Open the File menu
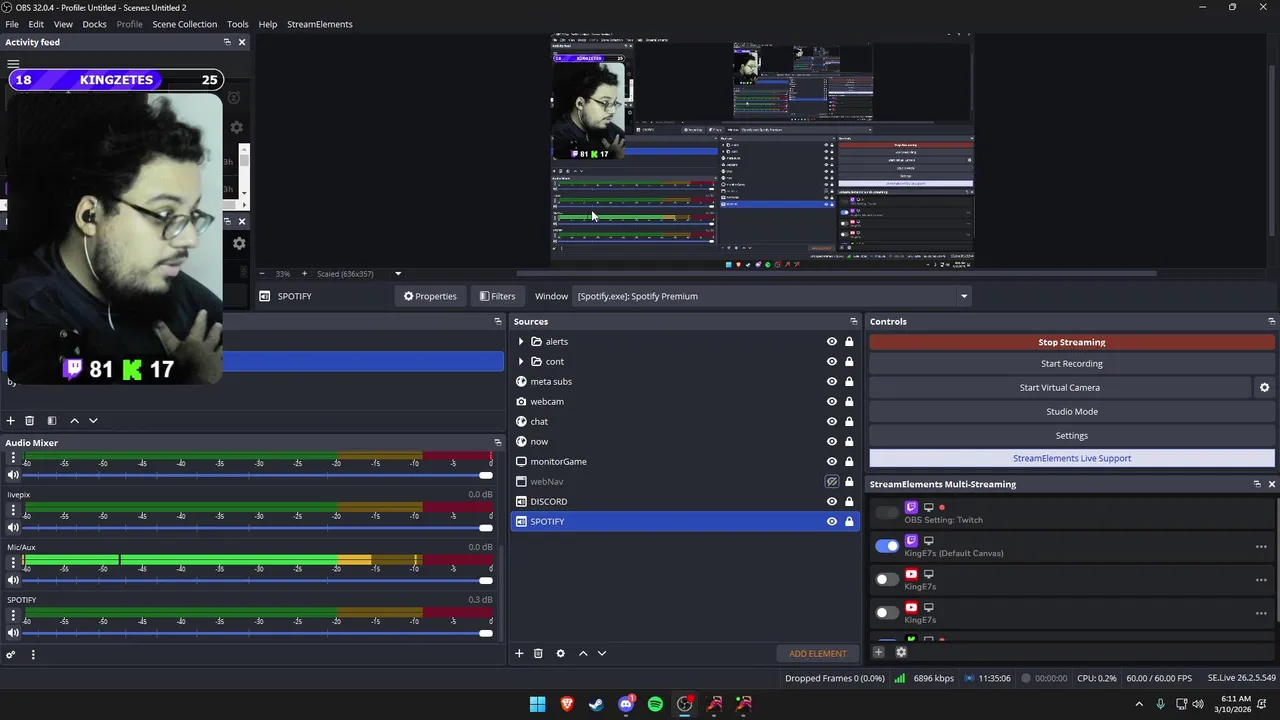The height and width of the screenshot is (720, 1280). tap(12, 24)
